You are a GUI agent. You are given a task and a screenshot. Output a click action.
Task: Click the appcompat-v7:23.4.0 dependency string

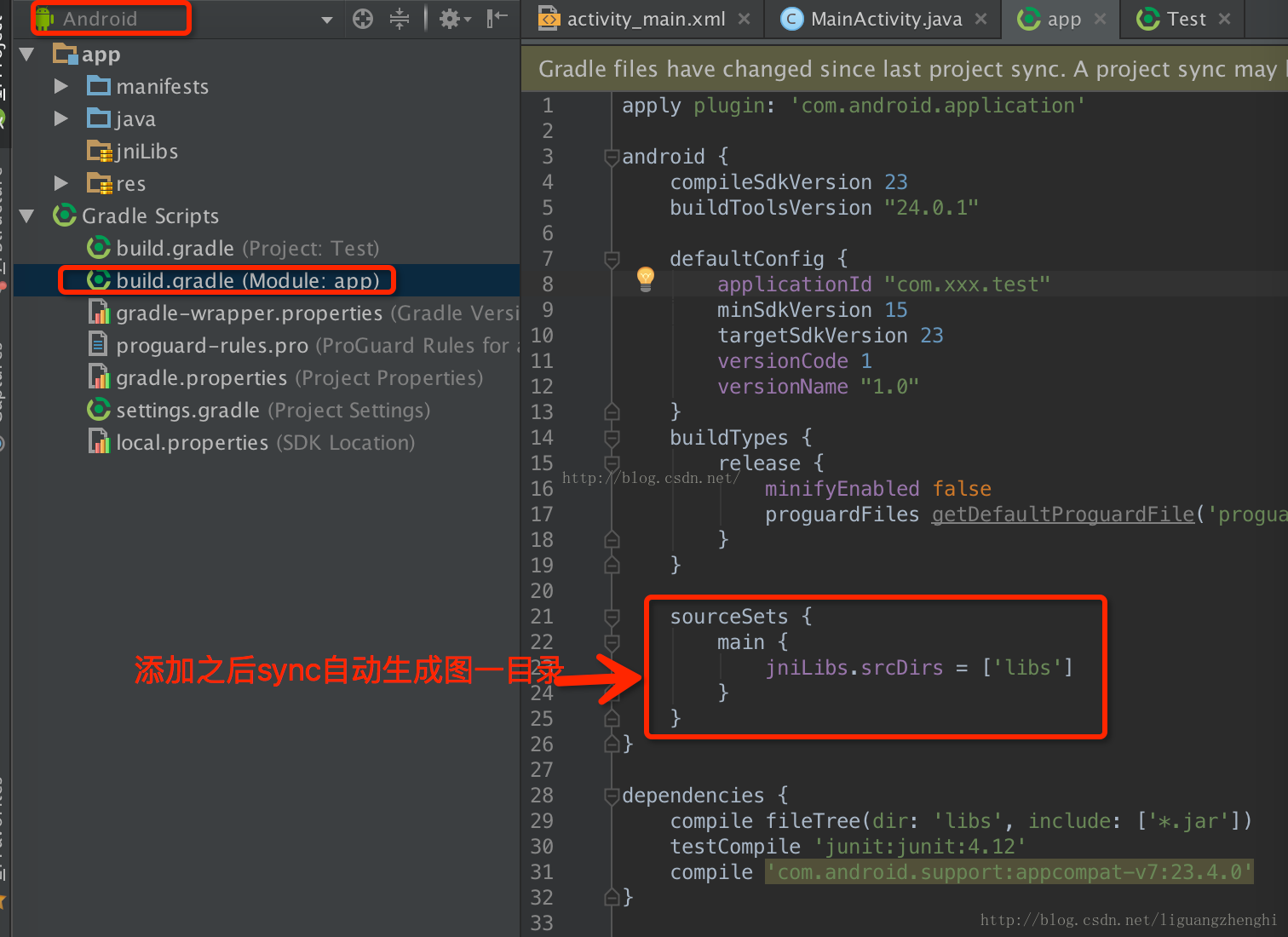pos(1009,872)
